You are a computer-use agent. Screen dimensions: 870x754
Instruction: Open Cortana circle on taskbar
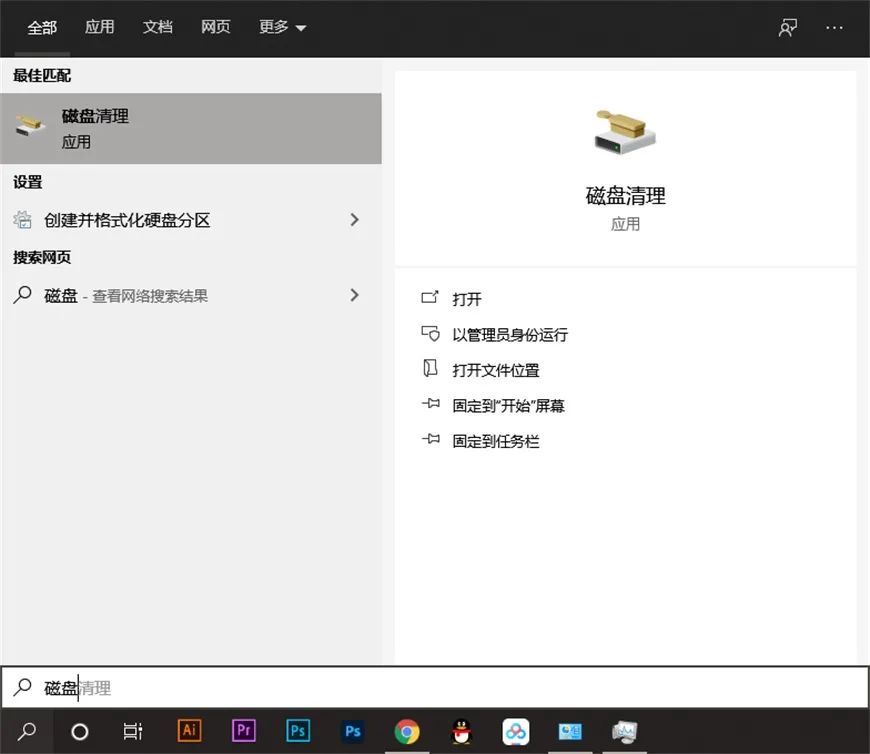coord(80,732)
